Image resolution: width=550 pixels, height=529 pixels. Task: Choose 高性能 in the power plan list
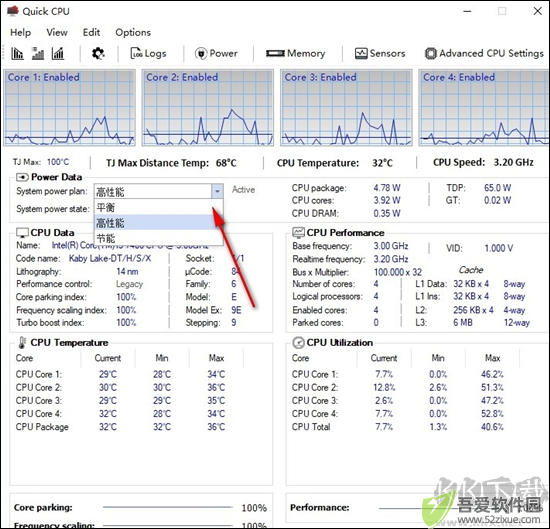[x=156, y=223]
